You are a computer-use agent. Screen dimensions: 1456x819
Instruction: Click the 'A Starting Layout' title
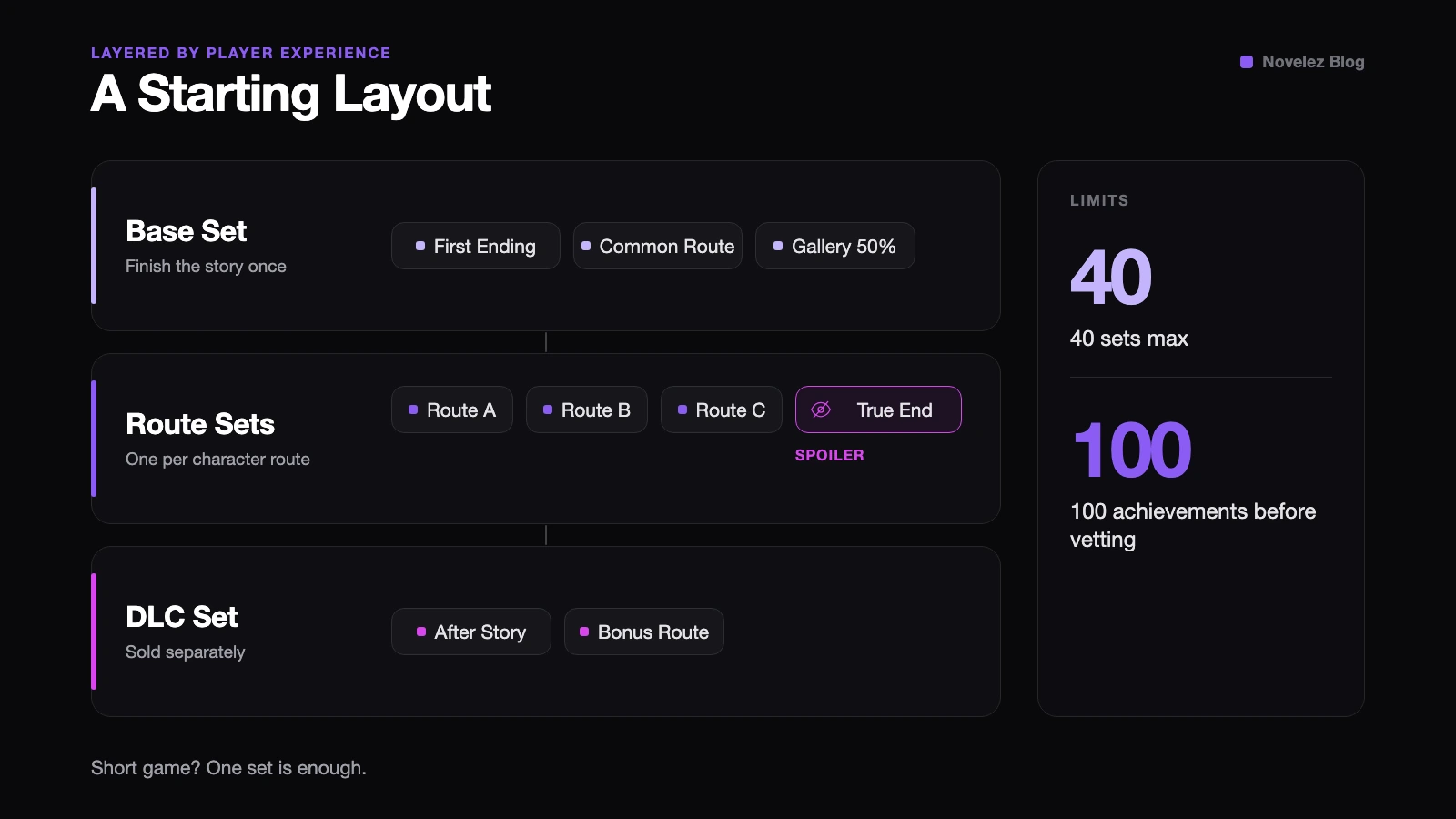click(291, 94)
